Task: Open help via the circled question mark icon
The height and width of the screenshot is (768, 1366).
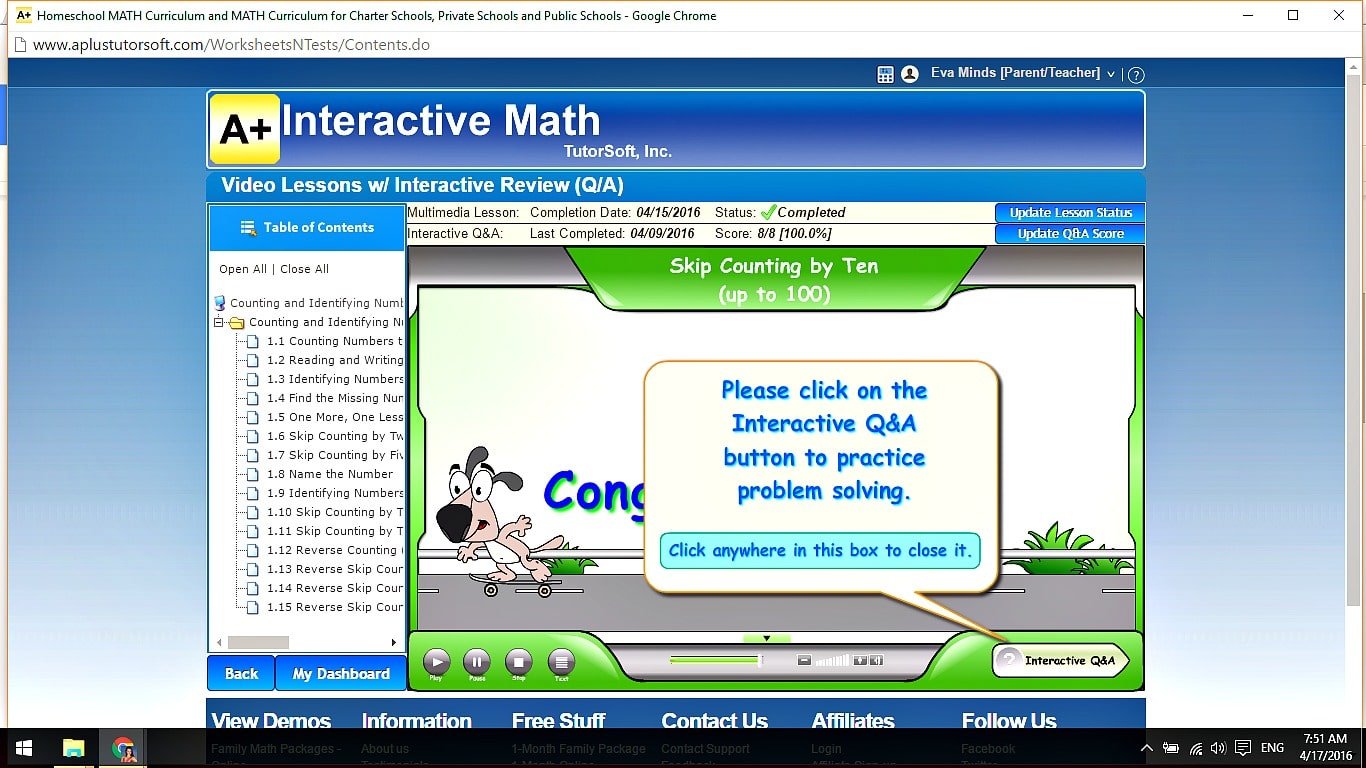Action: pyautogui.click(x=1136, y=75)
